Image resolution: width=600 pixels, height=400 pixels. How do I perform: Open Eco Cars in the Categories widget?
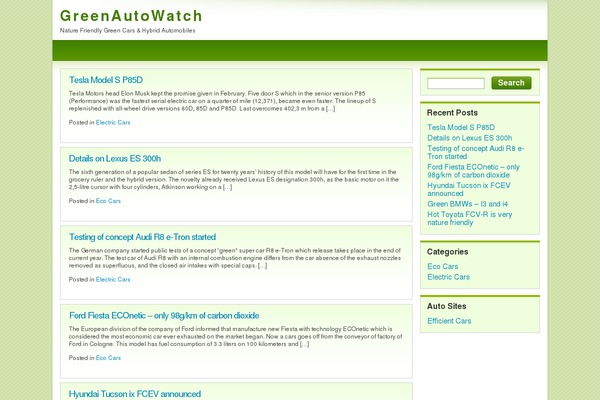pos(443,266)
